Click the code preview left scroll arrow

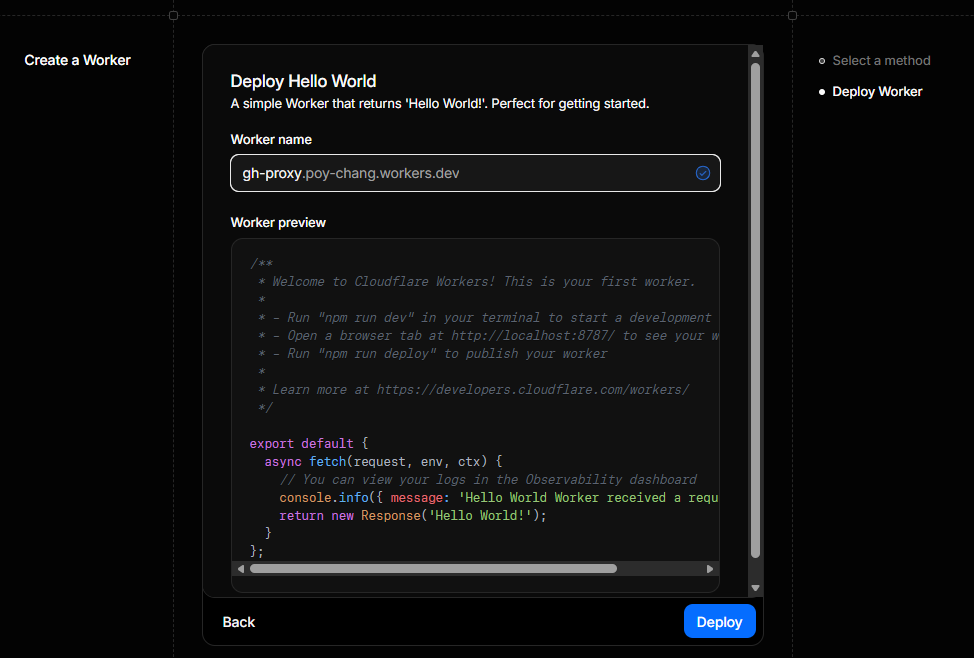[241, 569]
